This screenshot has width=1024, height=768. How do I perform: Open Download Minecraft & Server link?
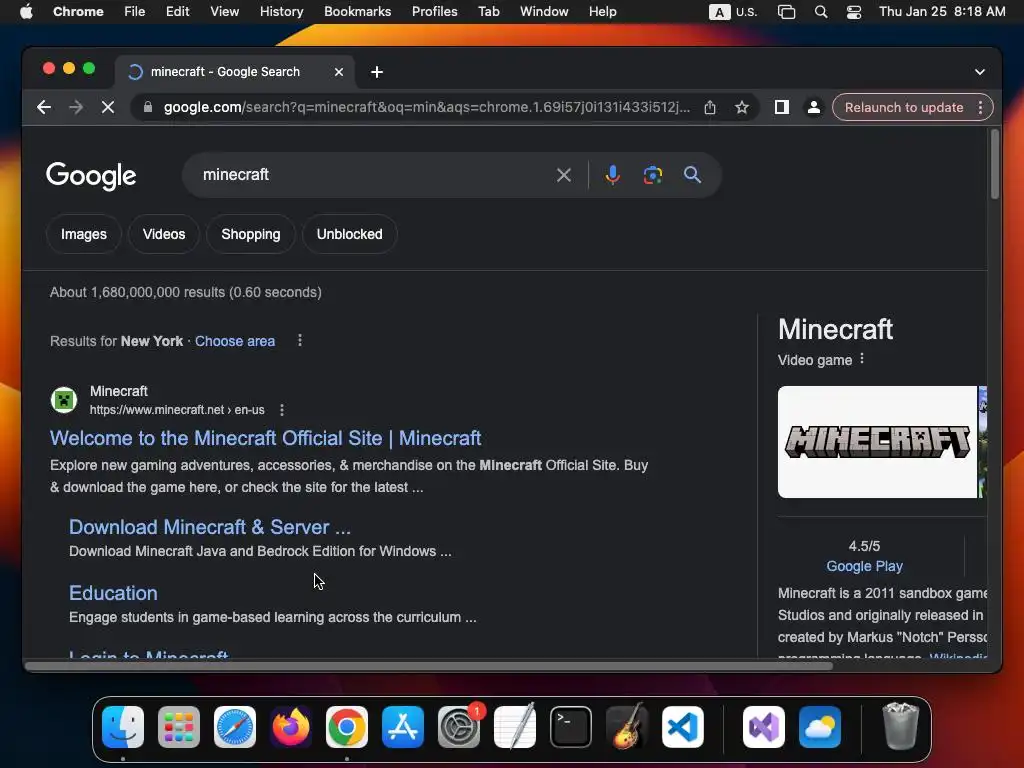(x=210, y=526)
